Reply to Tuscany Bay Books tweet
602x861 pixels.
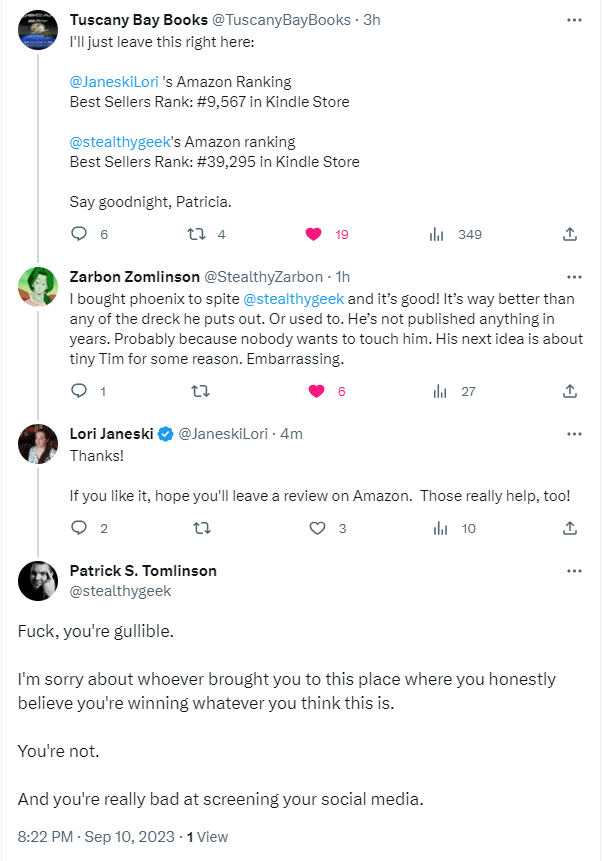[80, 234]
